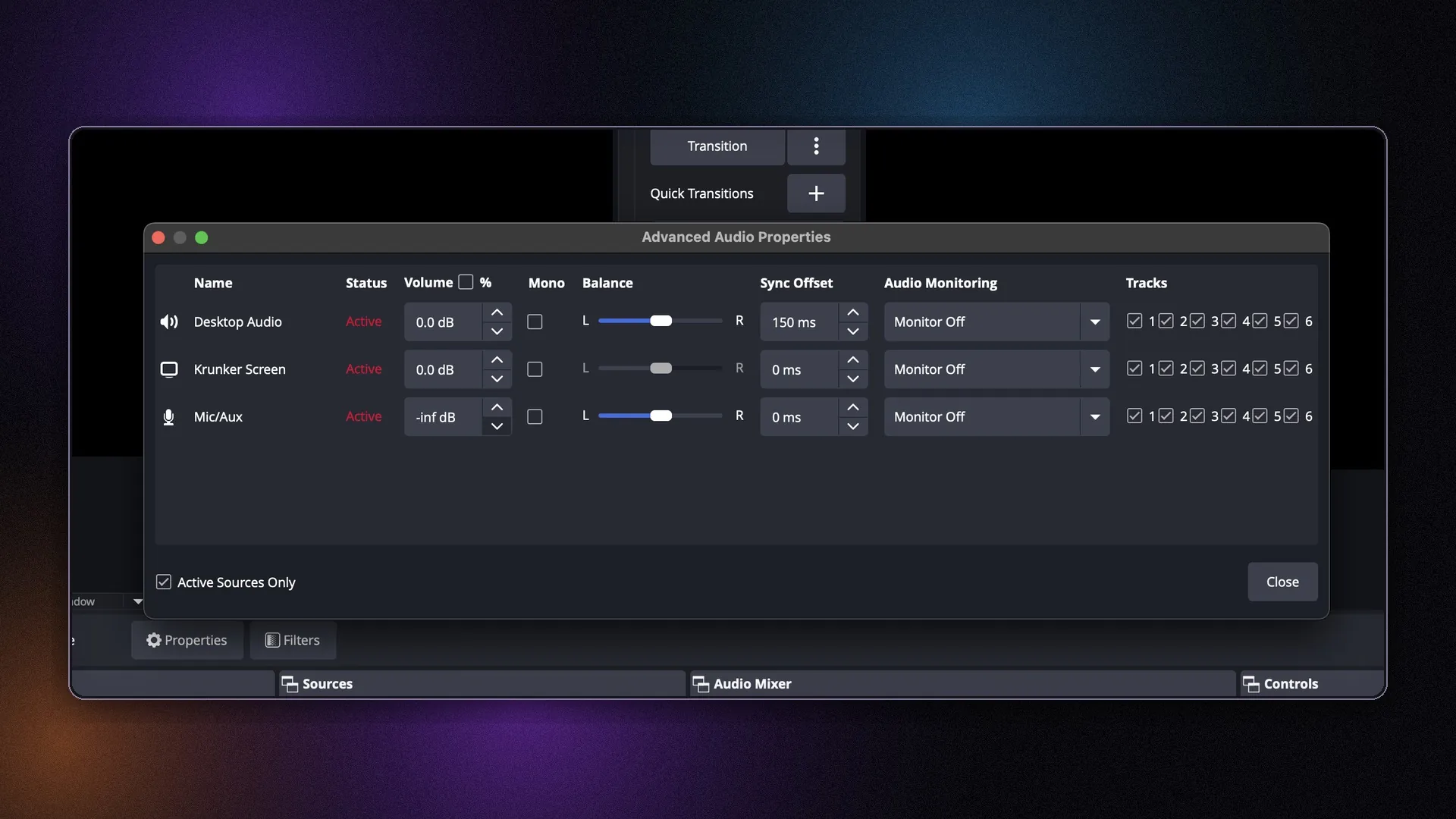
Task: Click the Controls dock title
Action: pos(1291,684)
